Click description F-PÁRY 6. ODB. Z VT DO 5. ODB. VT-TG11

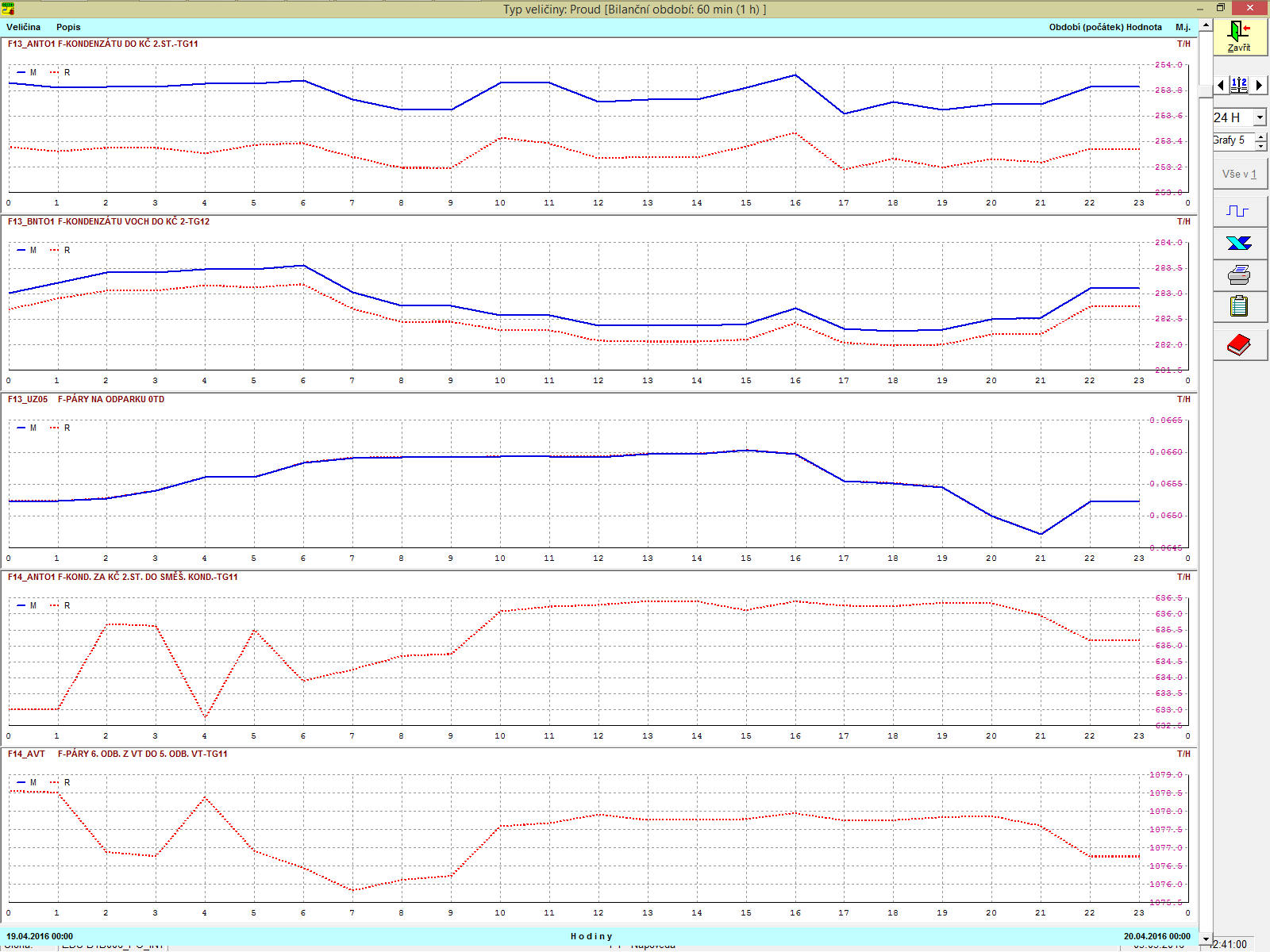(143, 754)
